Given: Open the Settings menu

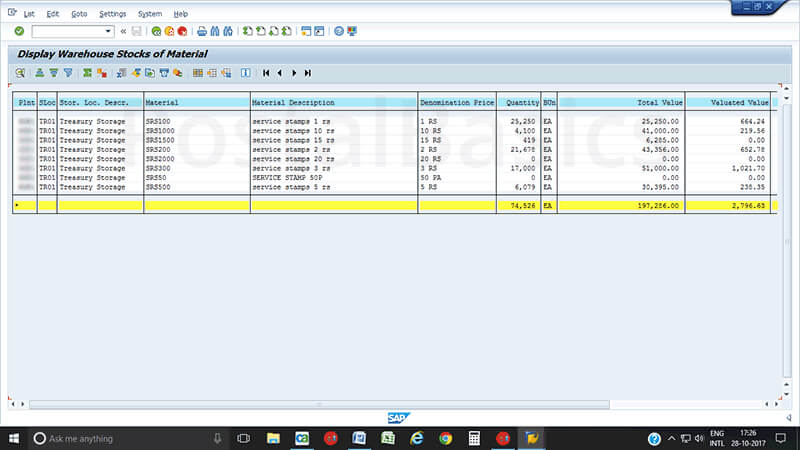Looking at the screenshot, I should (113, 14).
